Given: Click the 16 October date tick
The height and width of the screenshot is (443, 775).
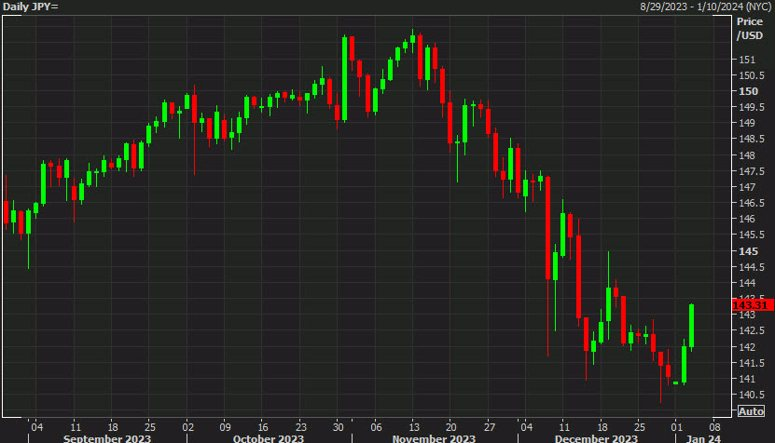Looking at the screenshot, I should pyautogui.click(x=263, y=427).
